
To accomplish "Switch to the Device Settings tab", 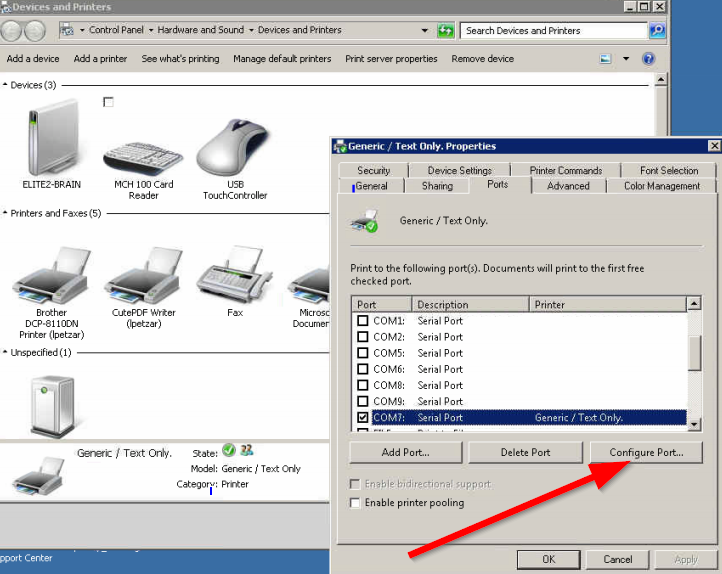I will click(460, 171).
